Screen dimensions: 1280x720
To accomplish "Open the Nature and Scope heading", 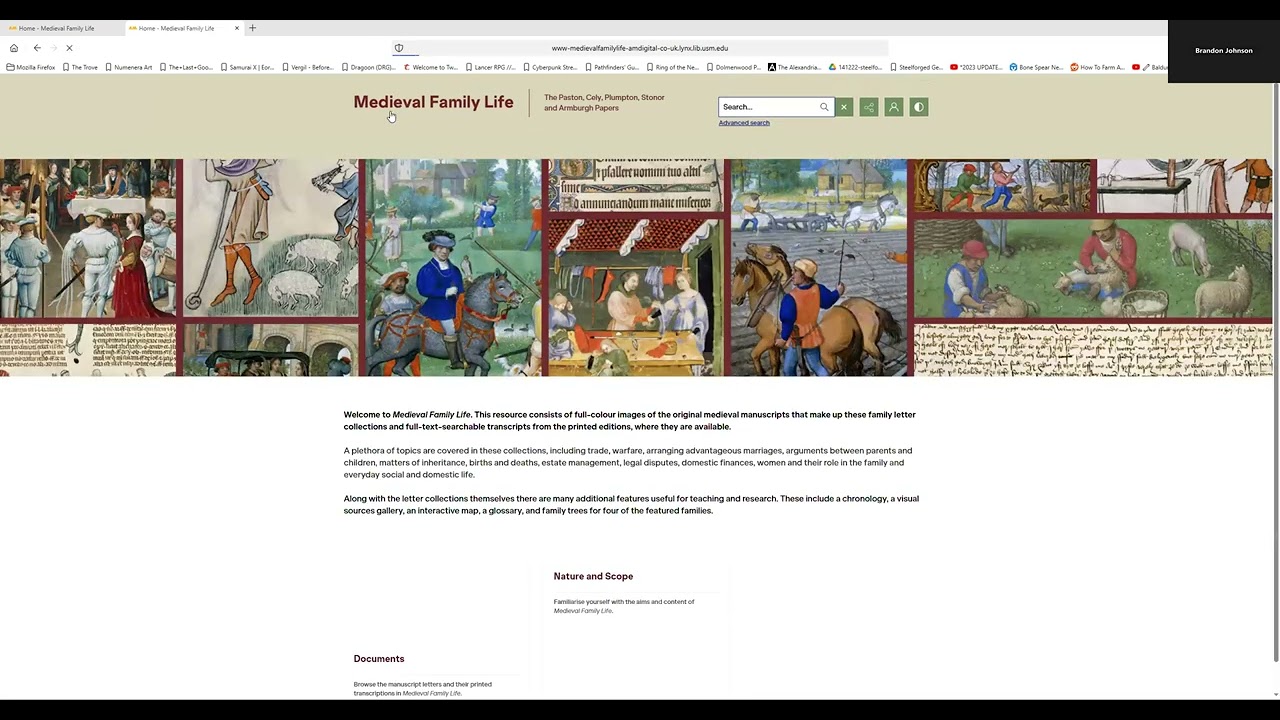I will pyautogui.click(x=593, y=576).
